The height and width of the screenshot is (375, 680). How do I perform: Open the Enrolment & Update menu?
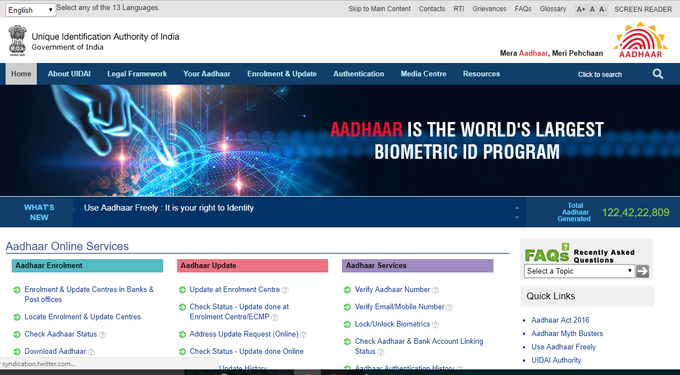click(x=282, y=74)
